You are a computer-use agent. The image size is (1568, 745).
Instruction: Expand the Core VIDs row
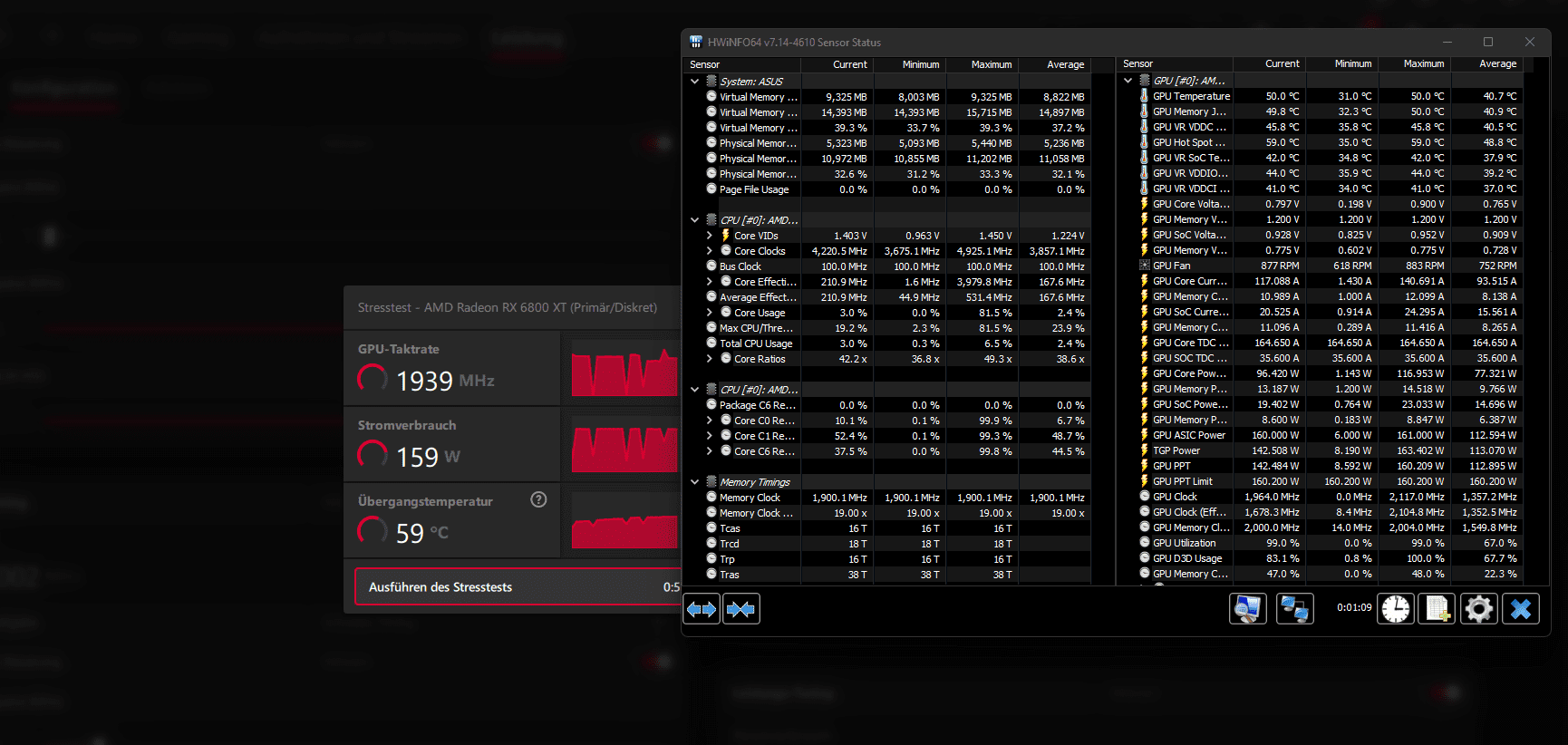click(x=710, y=236)
